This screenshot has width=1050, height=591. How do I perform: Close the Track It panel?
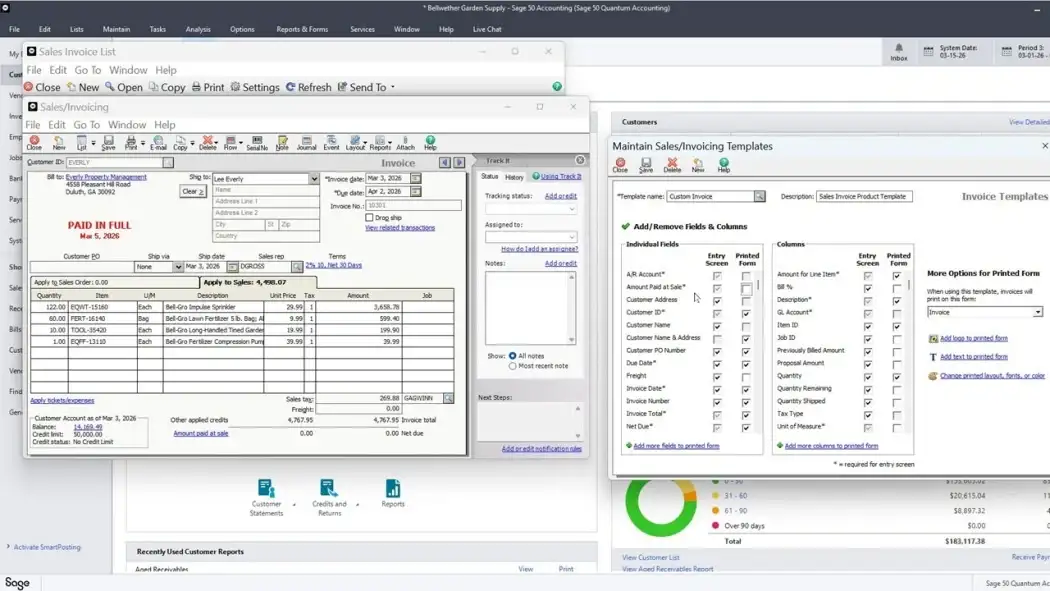point(580,160)
